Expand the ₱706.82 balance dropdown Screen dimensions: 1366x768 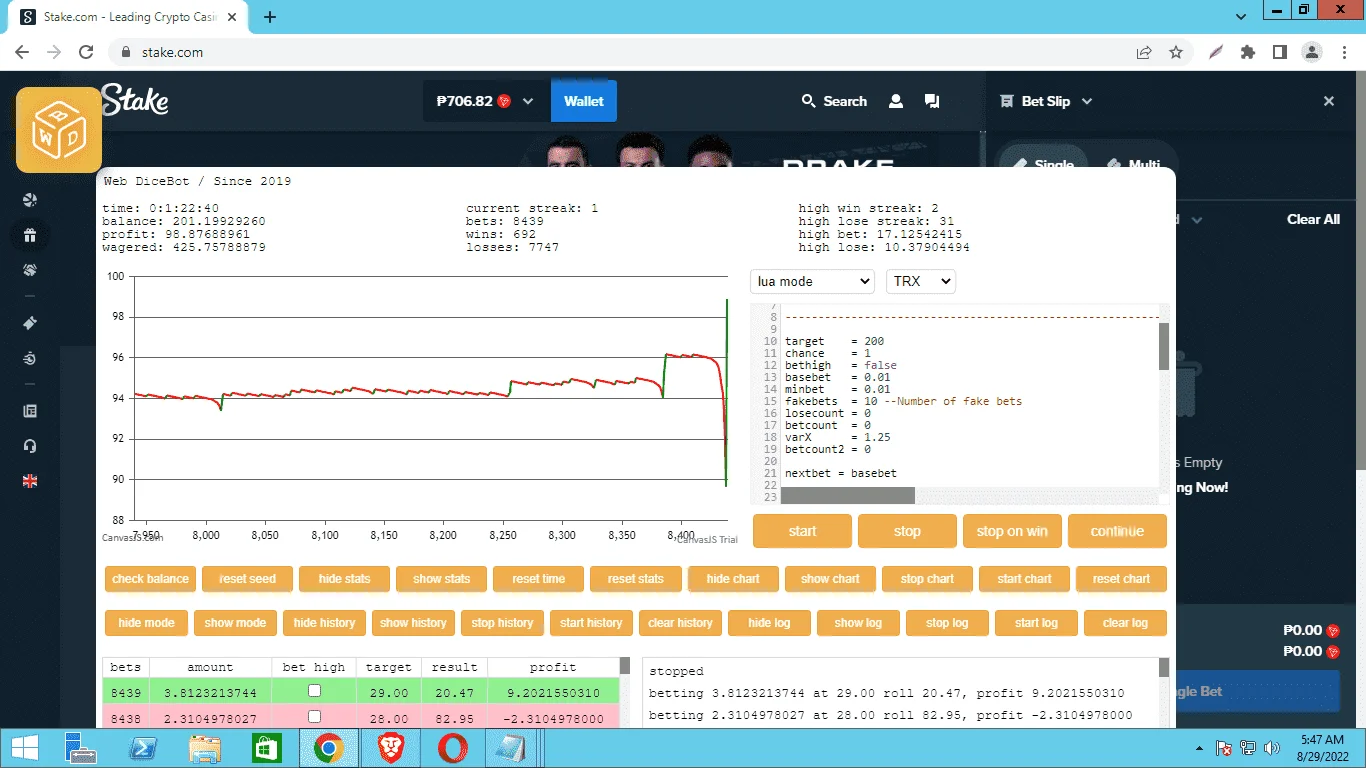[528, 101]
